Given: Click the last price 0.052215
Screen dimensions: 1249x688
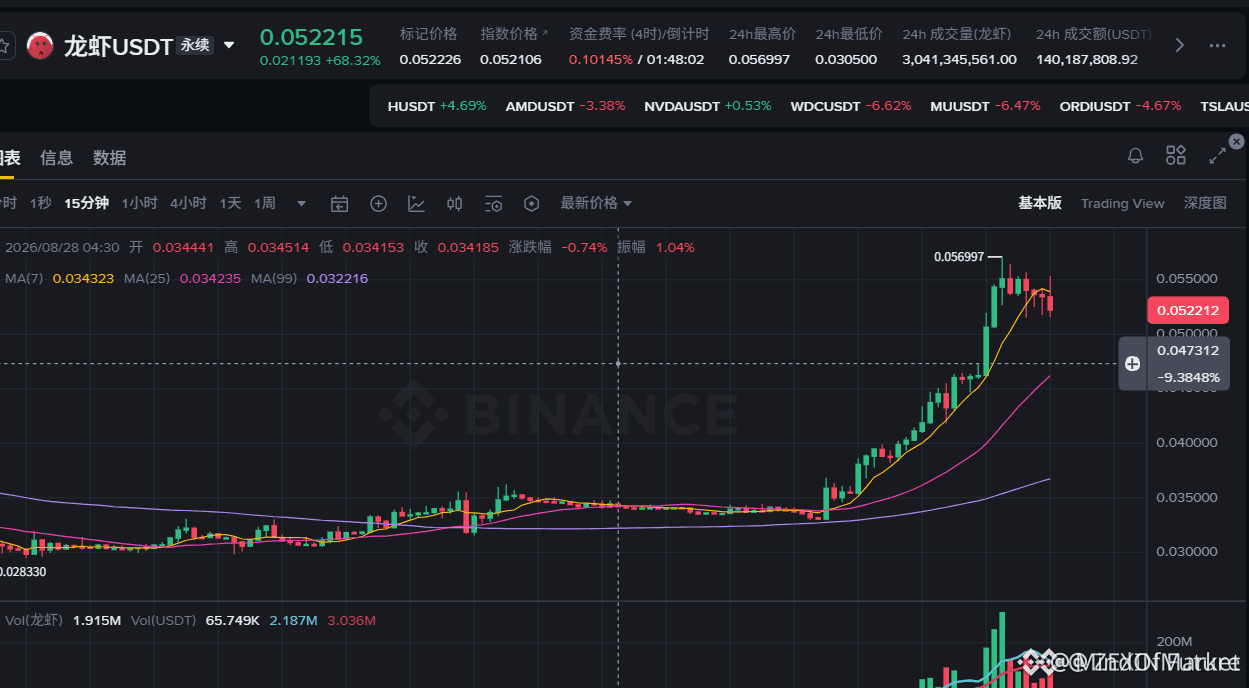Looking at the screenshot, I should [x=311, y=37].
